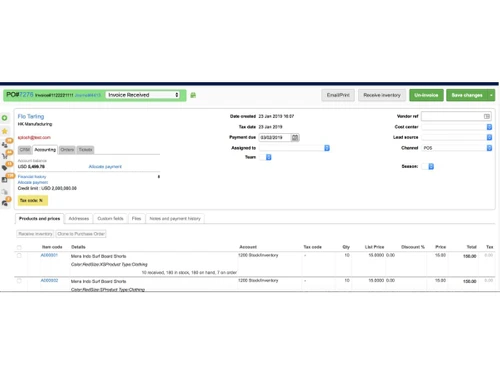The height and width of the screenshot is (375, 500).
Task: Open the documents copy icon in sidebar
Action: [5, 192]
